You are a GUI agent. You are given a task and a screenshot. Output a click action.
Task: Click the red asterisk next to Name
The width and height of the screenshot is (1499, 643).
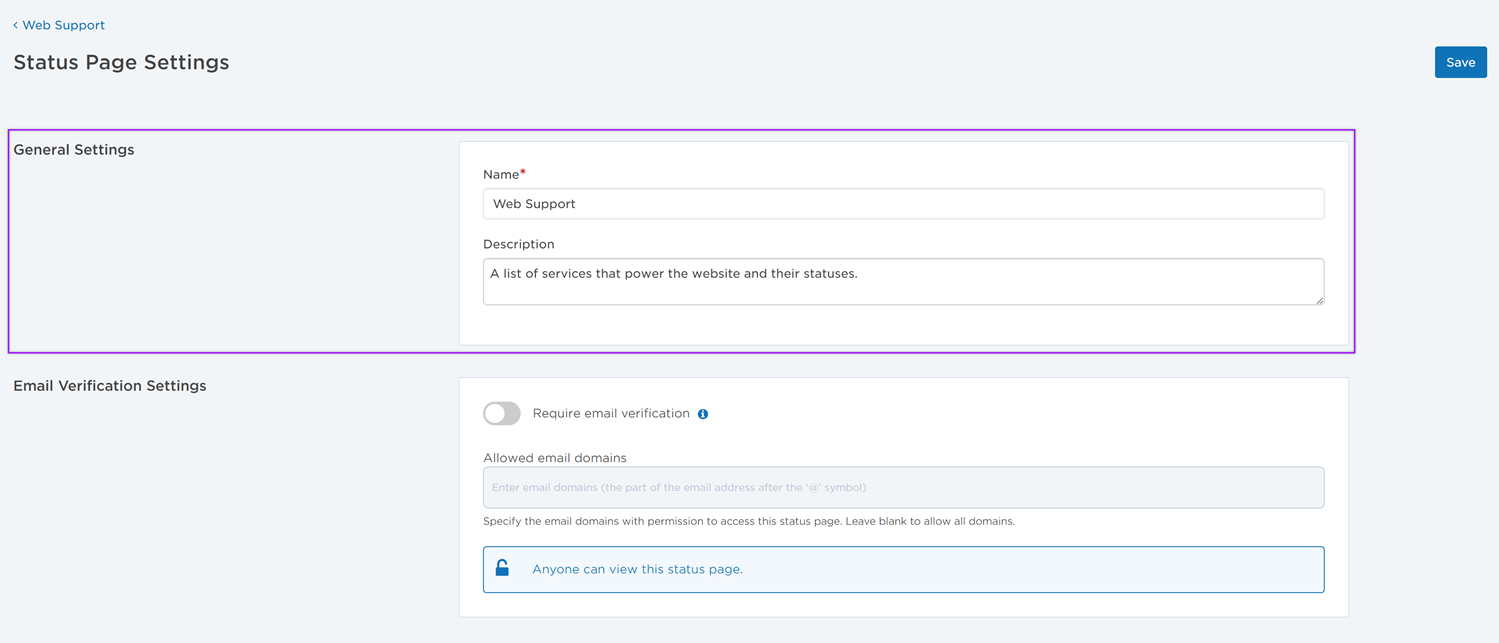coord(523,173)
